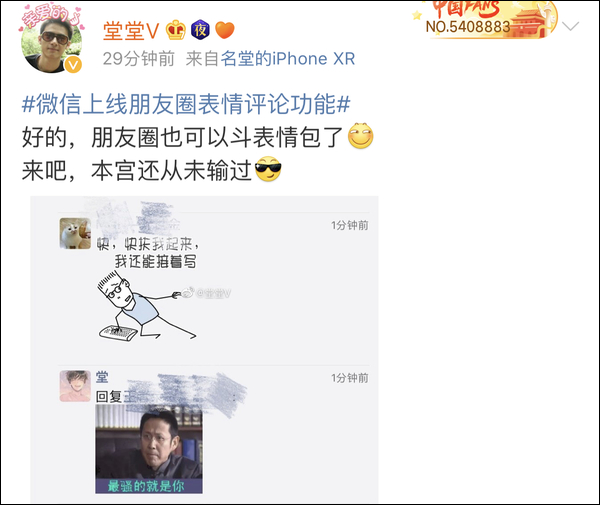
Task: Tap the gold crown membership icon
Action: (x=176, y=30)
